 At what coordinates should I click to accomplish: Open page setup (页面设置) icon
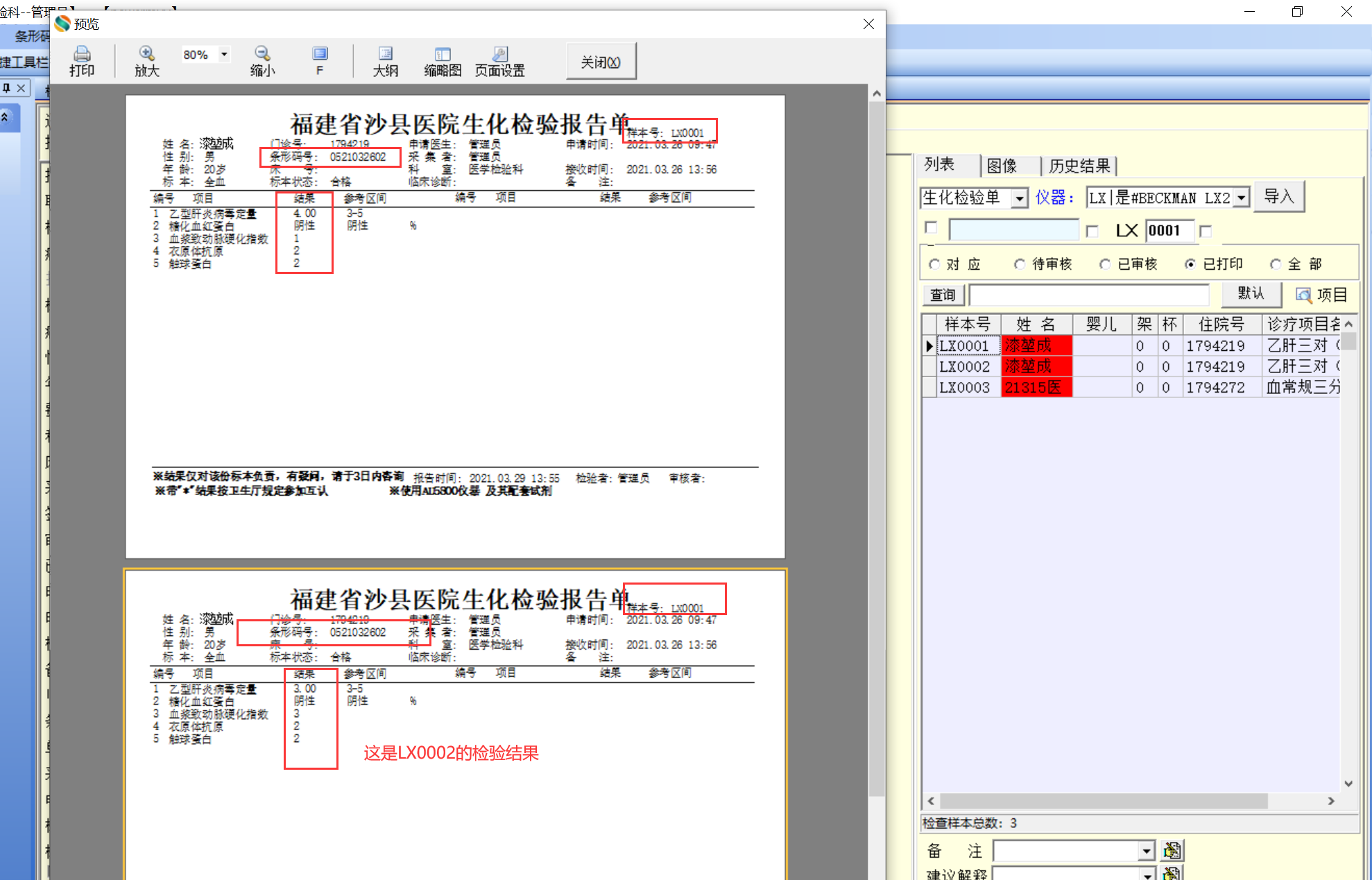(500, 54)
